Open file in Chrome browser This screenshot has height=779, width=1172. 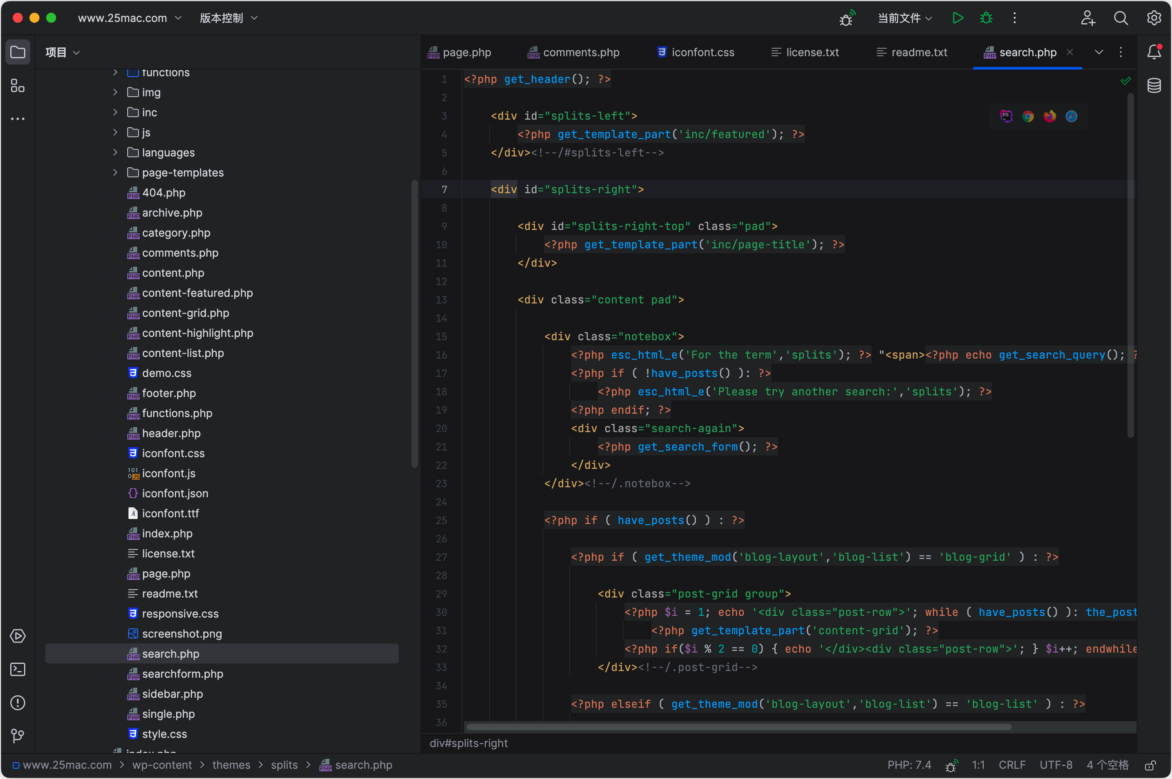click(1028, 116)
